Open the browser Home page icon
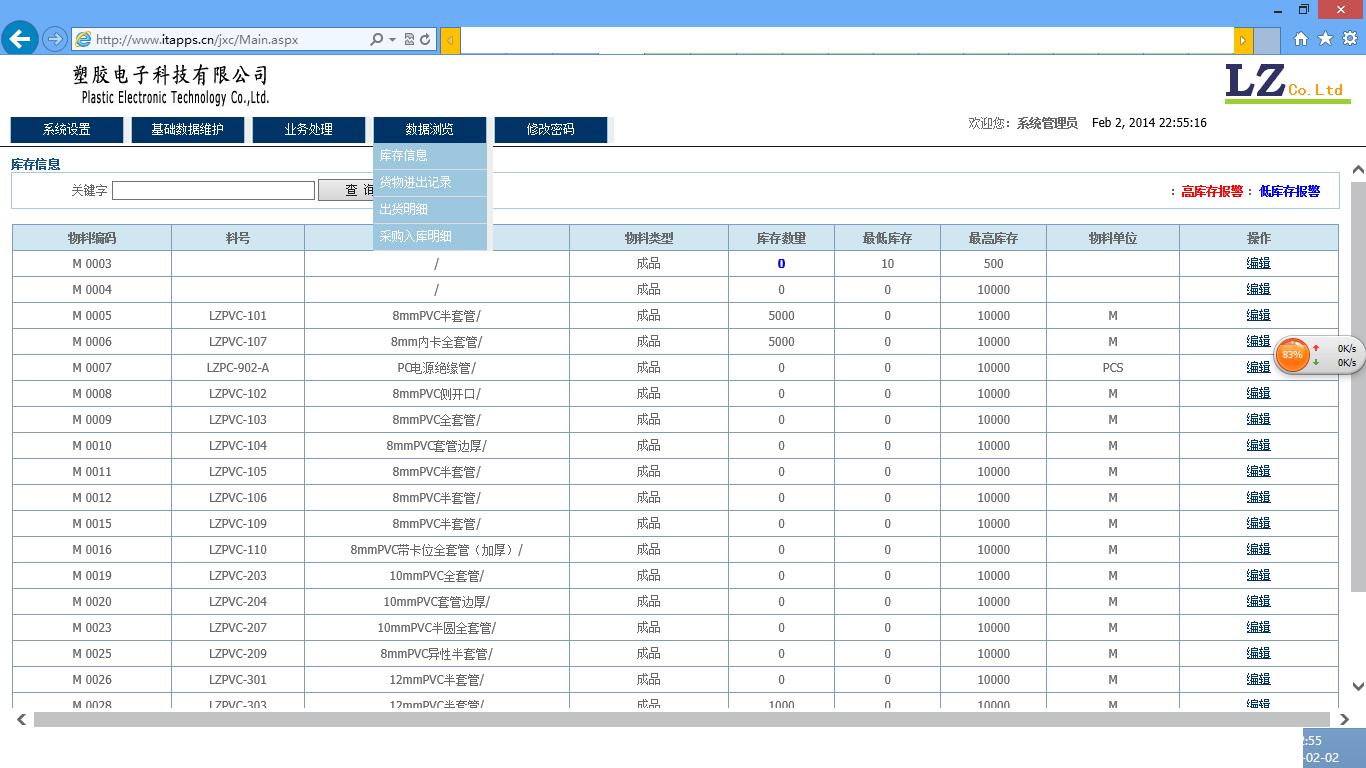Viewport: 1366px width, 768px height. pyautogui.click(x=1301, y=39)
